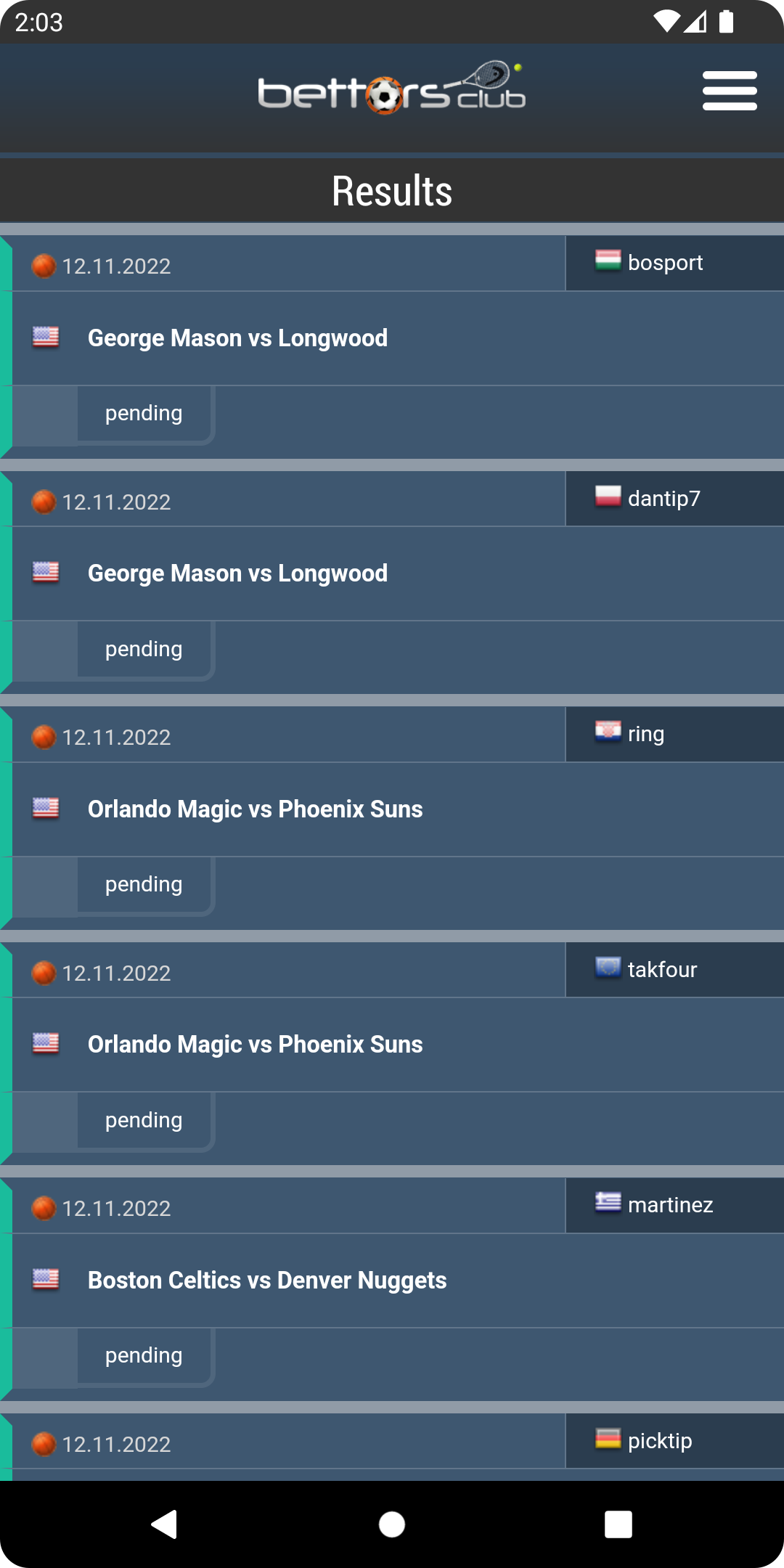Click the Greek flag beside martinez
The width and height of the screenshot is (784, 1568).
(608, 1203)
